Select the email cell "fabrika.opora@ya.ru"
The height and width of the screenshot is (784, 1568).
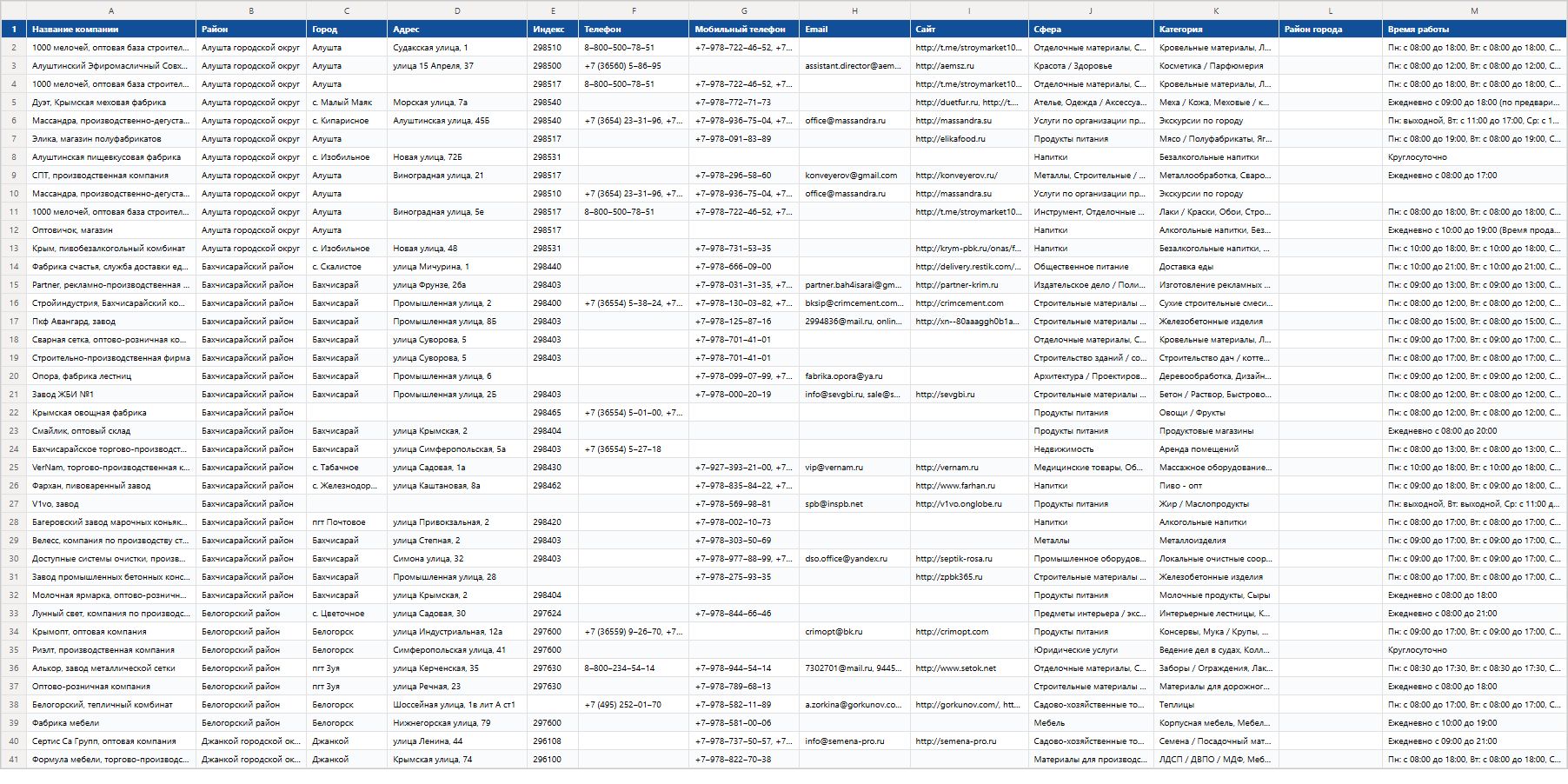click(854, 376)
